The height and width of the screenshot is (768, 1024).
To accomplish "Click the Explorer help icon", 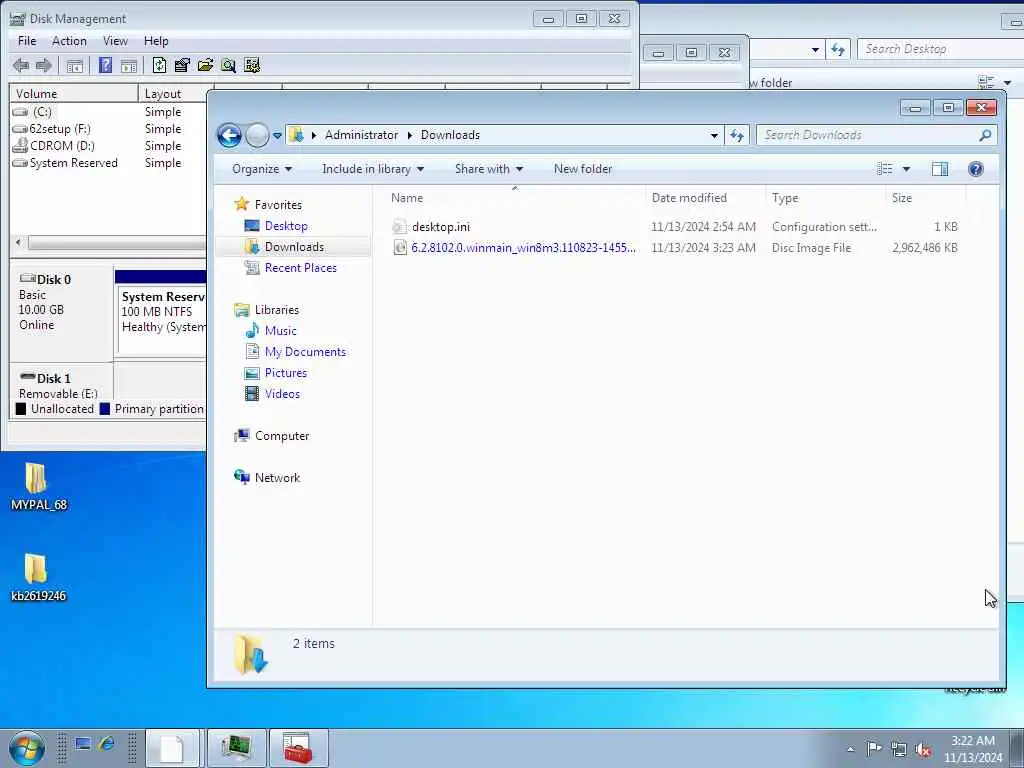I will coord(976,169).
